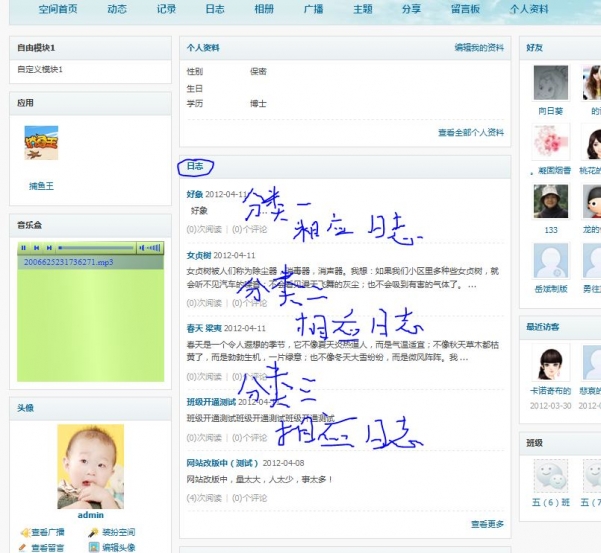The image size is (601, 553).
Task: Open the 分享 navigation tab
Action: 411,9
